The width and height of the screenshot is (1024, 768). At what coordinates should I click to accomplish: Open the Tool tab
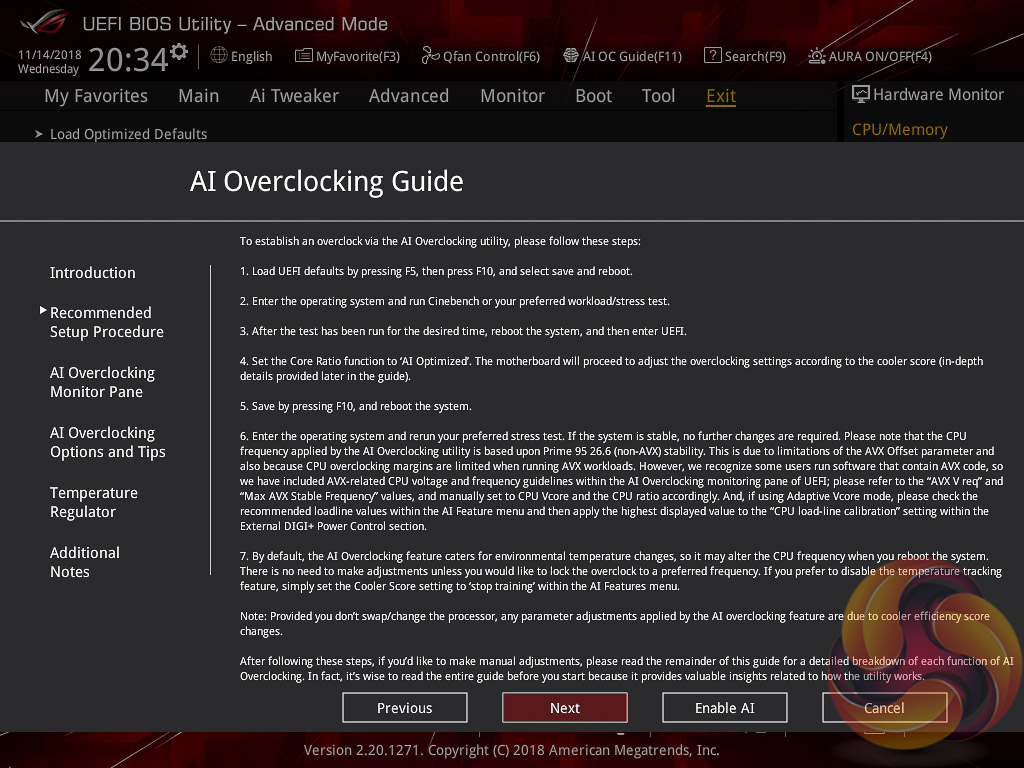[658, 96]
